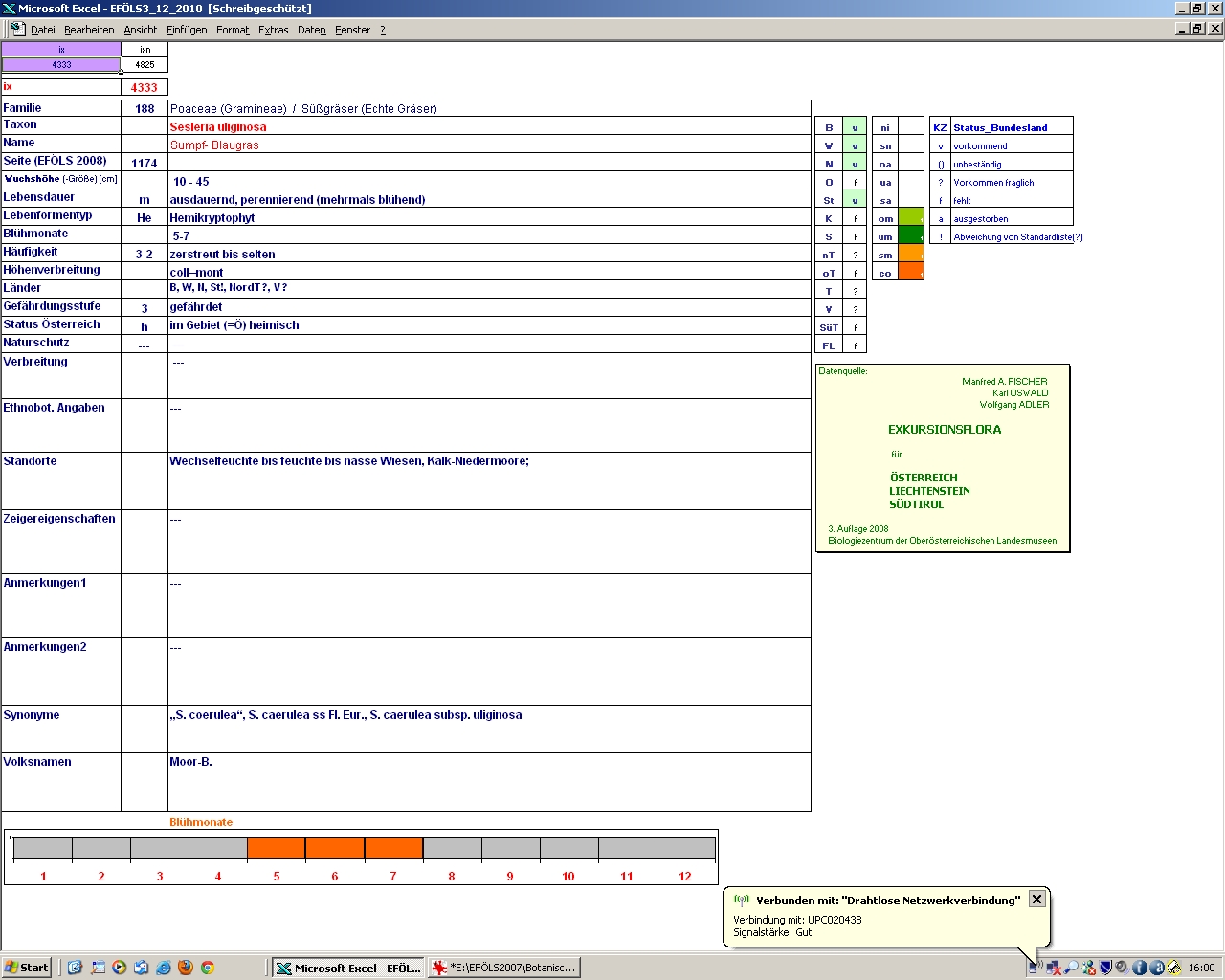The height and width of the screenshot is (980, 1225).
Task: Click the blue 'a' tray icon
Action: (x=1156, y=968)
